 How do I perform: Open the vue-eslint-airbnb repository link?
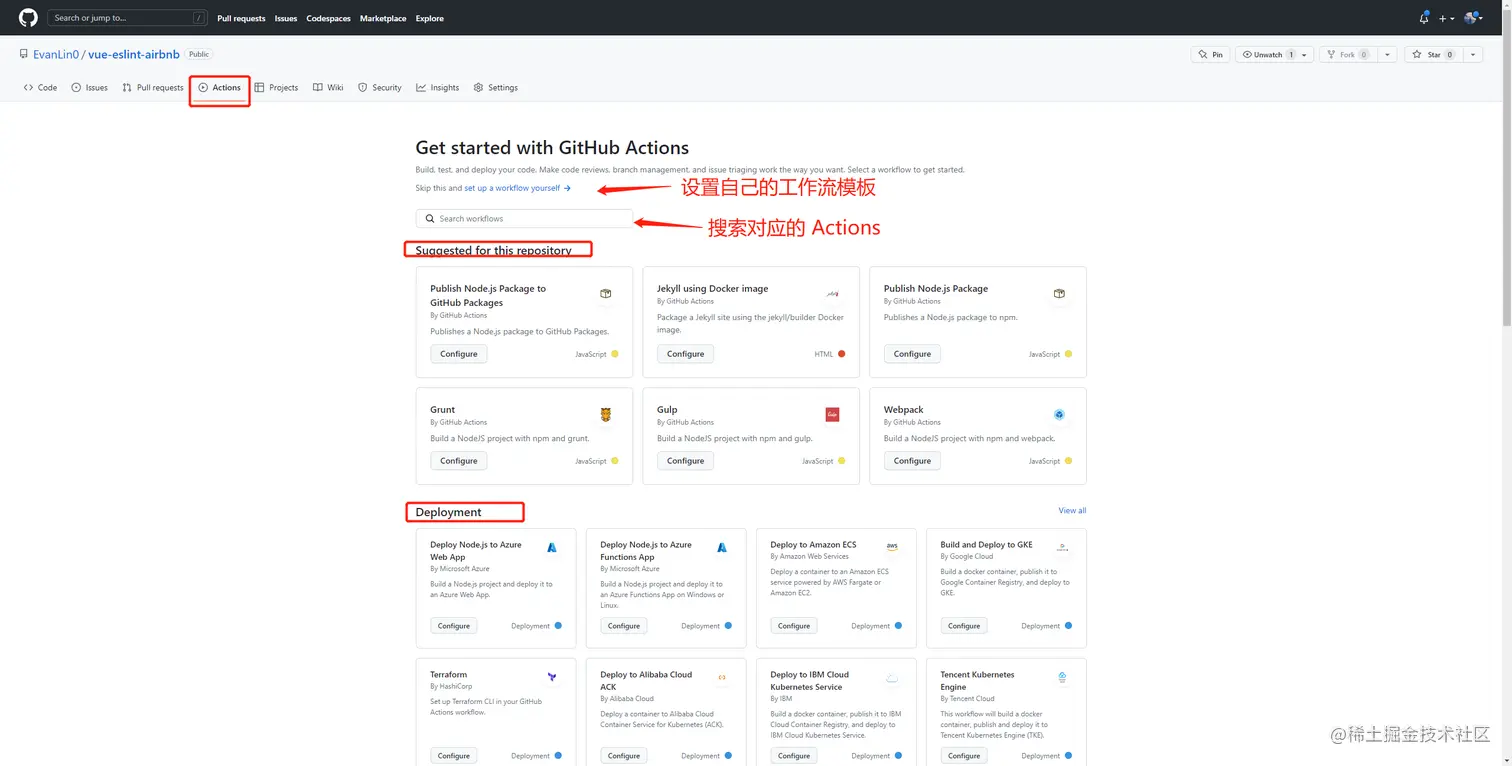point(134,54)
